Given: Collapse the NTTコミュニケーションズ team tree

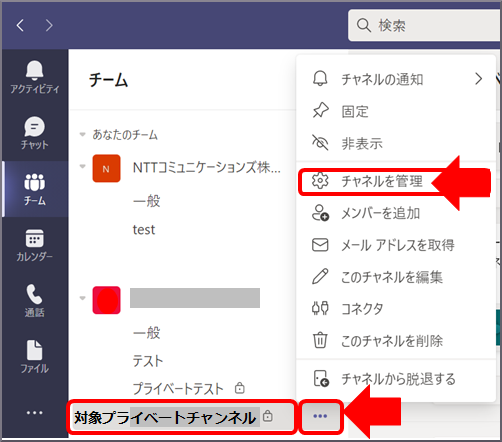Looking at the screenshot, I should click(x=82, y=166).
